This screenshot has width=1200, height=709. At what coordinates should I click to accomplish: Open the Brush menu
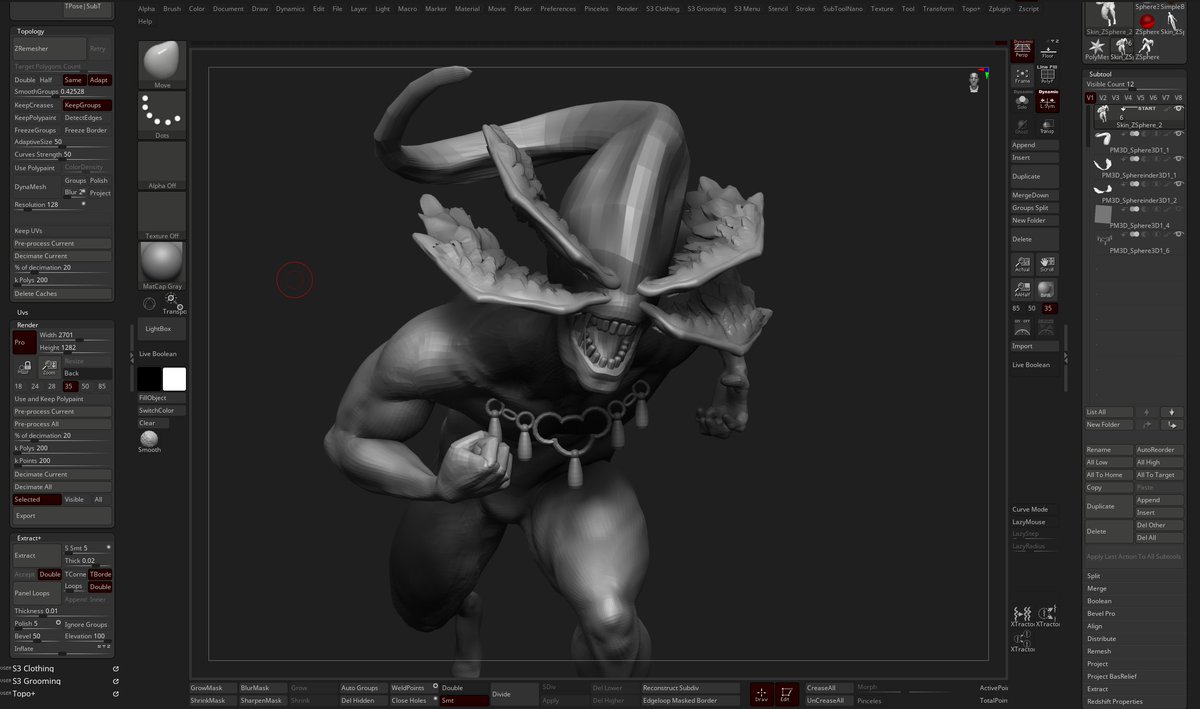tap(172, 8)
